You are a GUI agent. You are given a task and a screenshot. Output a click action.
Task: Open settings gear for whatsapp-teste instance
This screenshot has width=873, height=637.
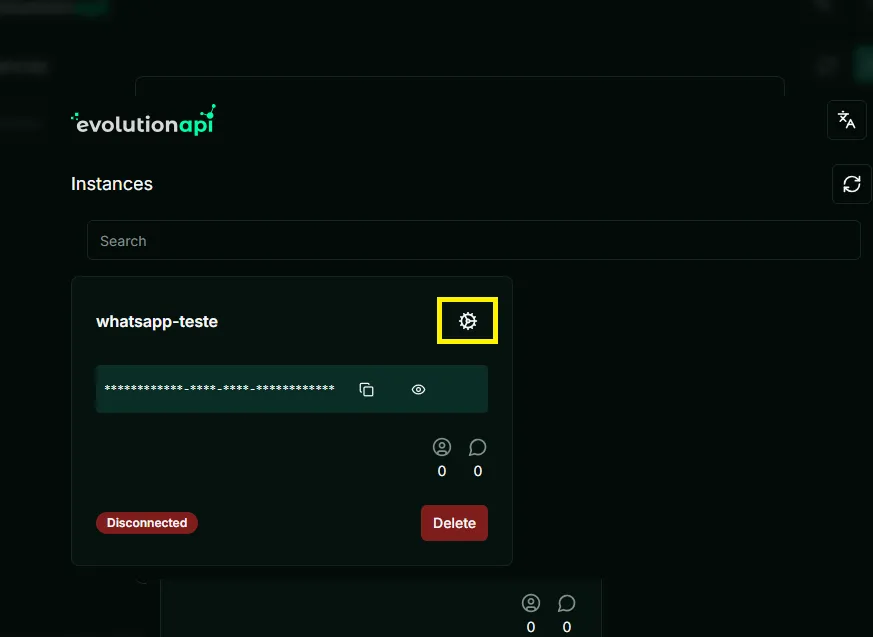pyautogui.click(x=468, y=321)
